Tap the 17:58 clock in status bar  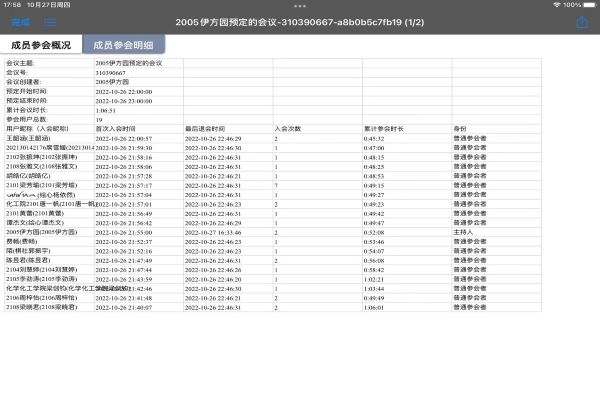[12, 4]
